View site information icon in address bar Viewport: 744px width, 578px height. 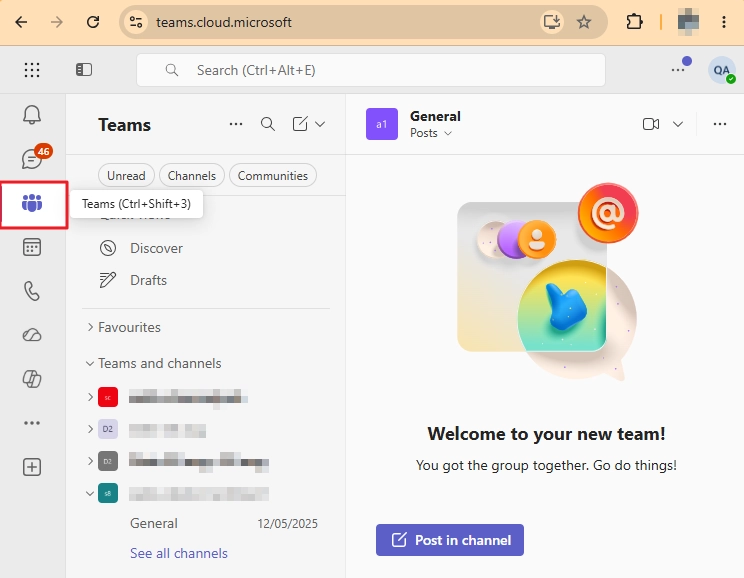tap(136, 22)
